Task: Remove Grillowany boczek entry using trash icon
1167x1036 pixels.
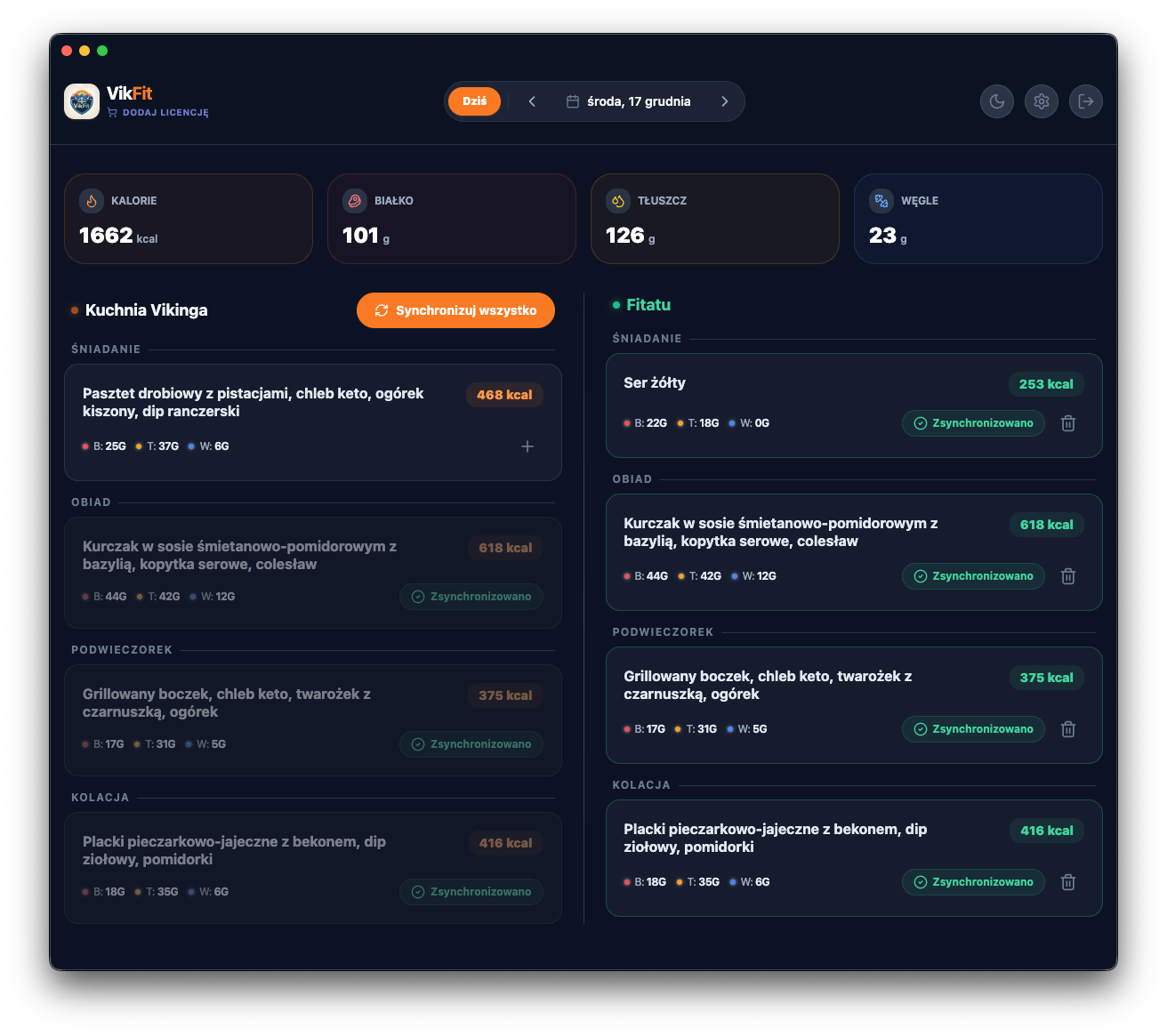Action: [x=1068, y=729]
